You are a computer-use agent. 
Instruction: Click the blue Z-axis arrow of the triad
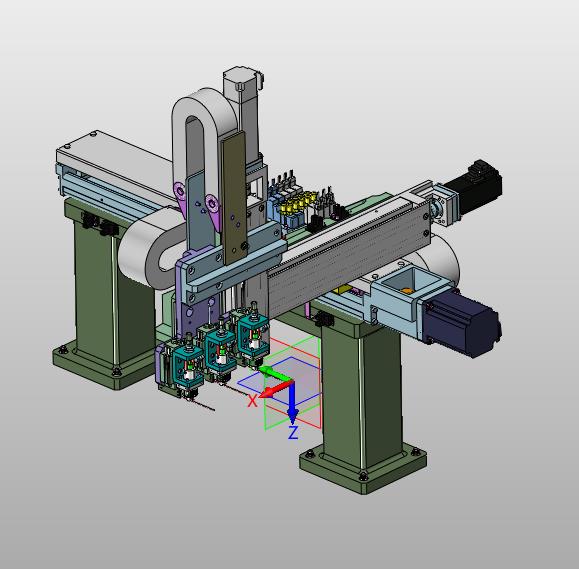[x=292, y=402]
